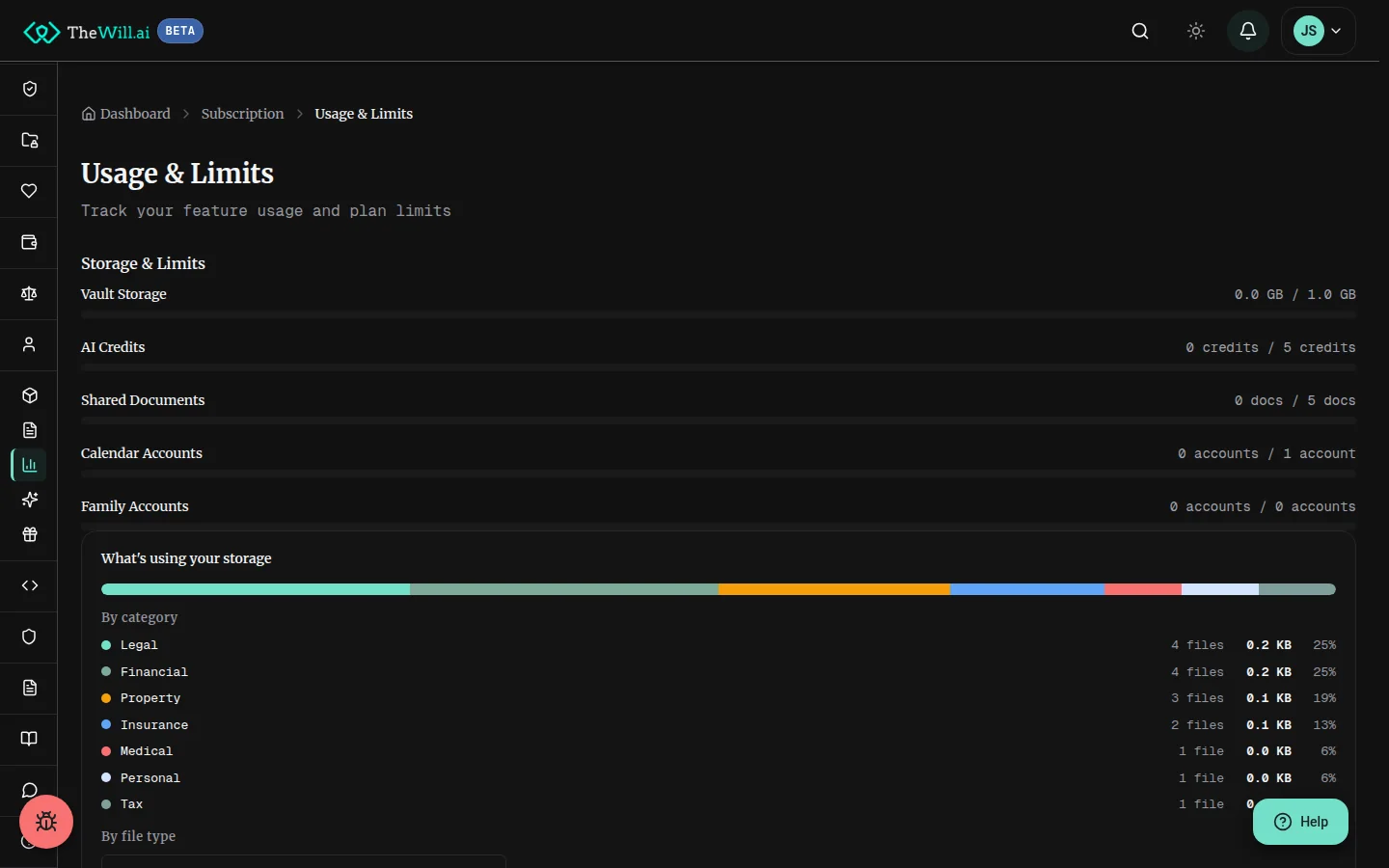This screenshot has height=868, width=1389.
Task: Open the wallet icon in sidebar
Action: tap(29, 242)
